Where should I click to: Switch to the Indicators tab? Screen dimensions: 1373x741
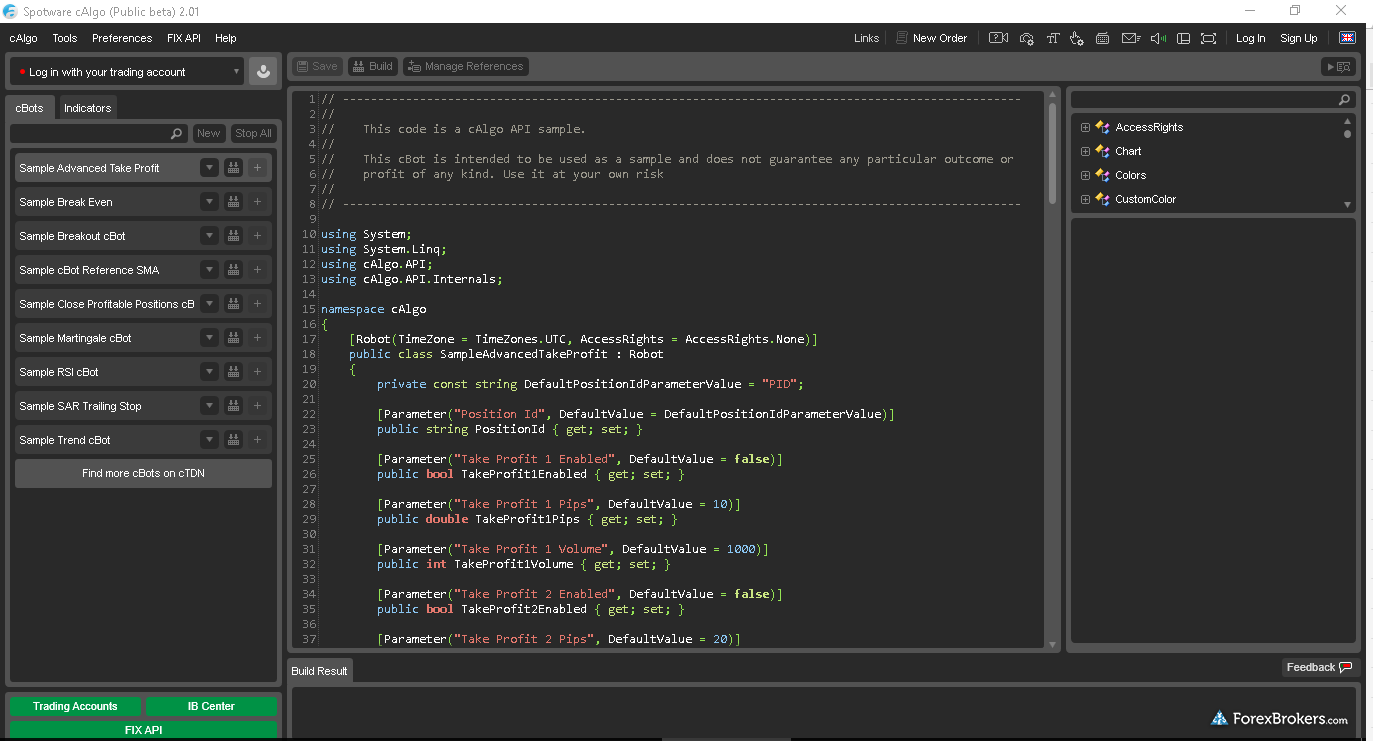pos(87,108)
